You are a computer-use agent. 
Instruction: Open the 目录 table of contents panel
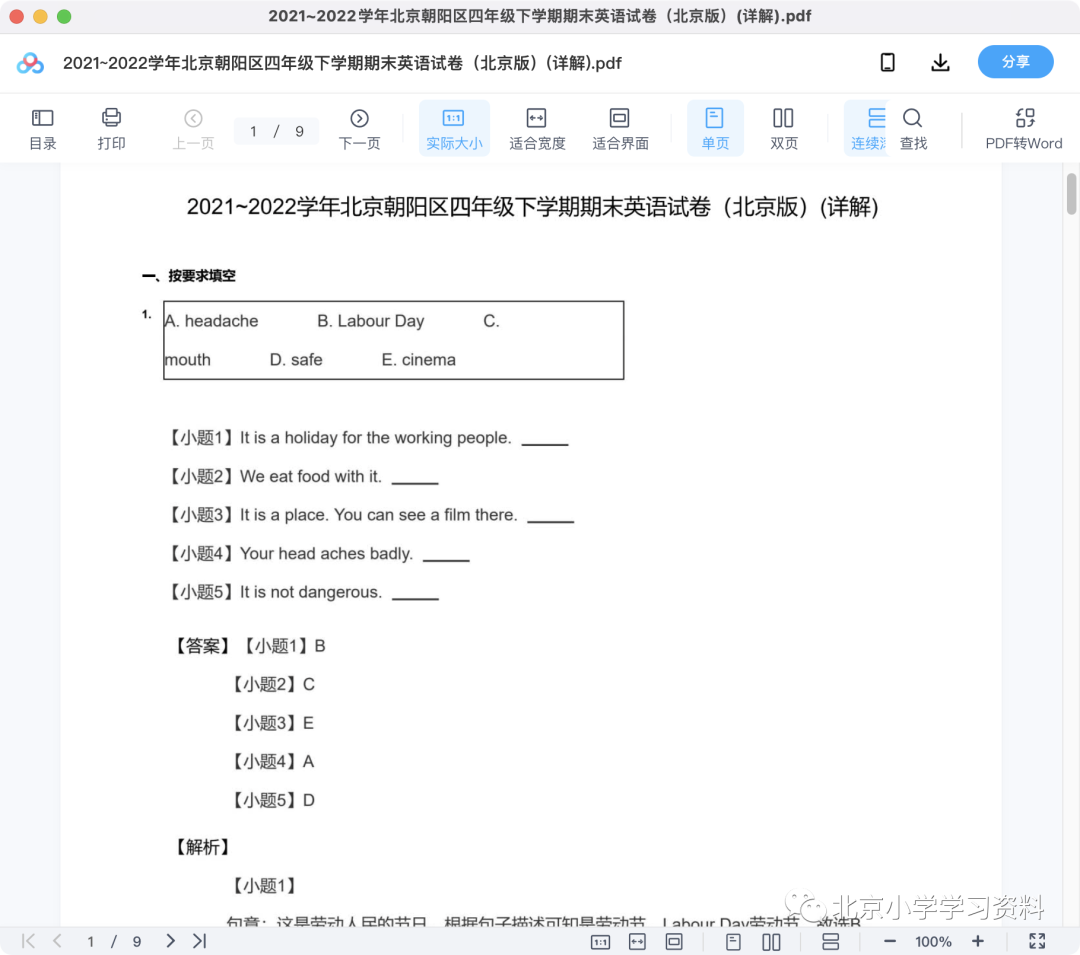point(43,129)
